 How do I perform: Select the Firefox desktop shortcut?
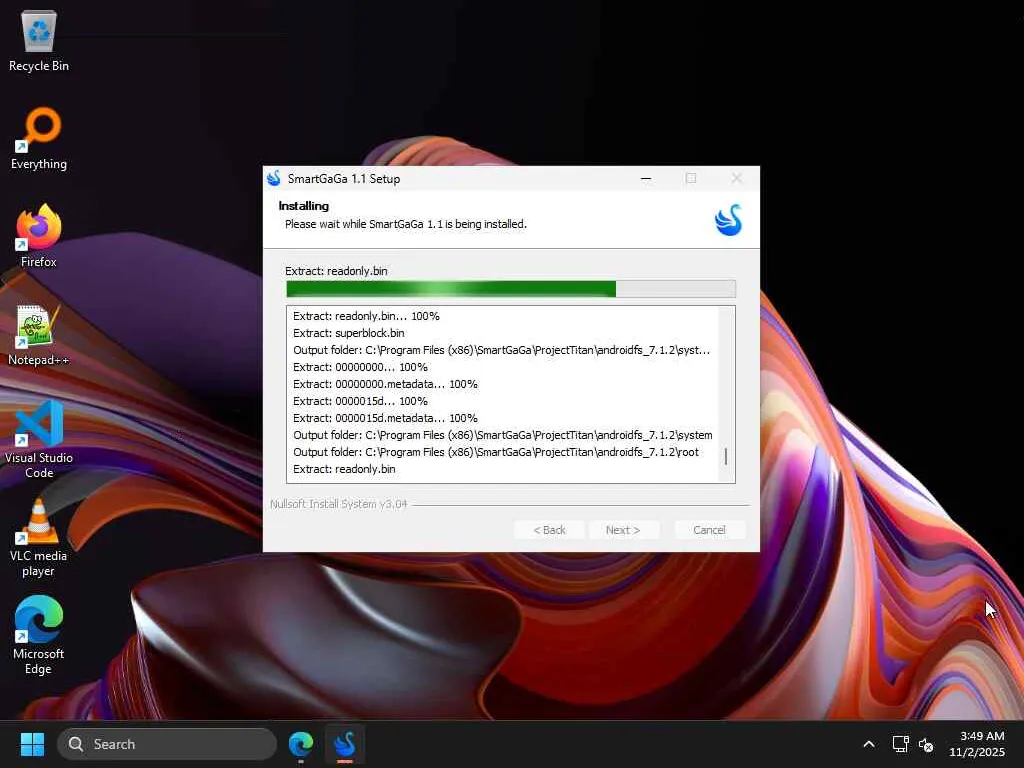(x=39, y=236)
